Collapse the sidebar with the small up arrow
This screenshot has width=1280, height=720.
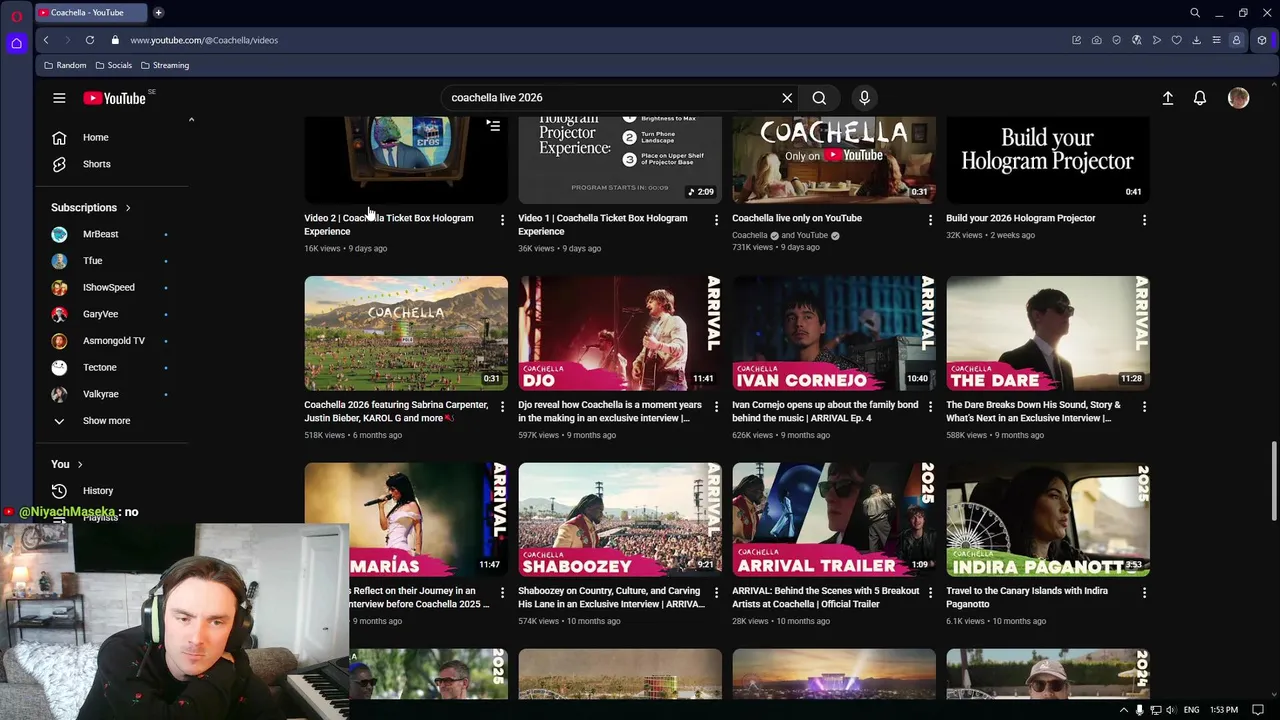click(x=191, y=120)
